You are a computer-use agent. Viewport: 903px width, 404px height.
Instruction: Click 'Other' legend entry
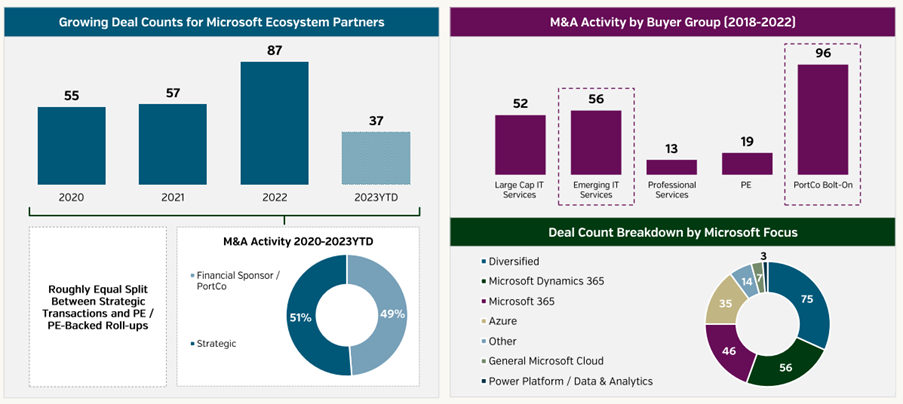click(498, 341)
